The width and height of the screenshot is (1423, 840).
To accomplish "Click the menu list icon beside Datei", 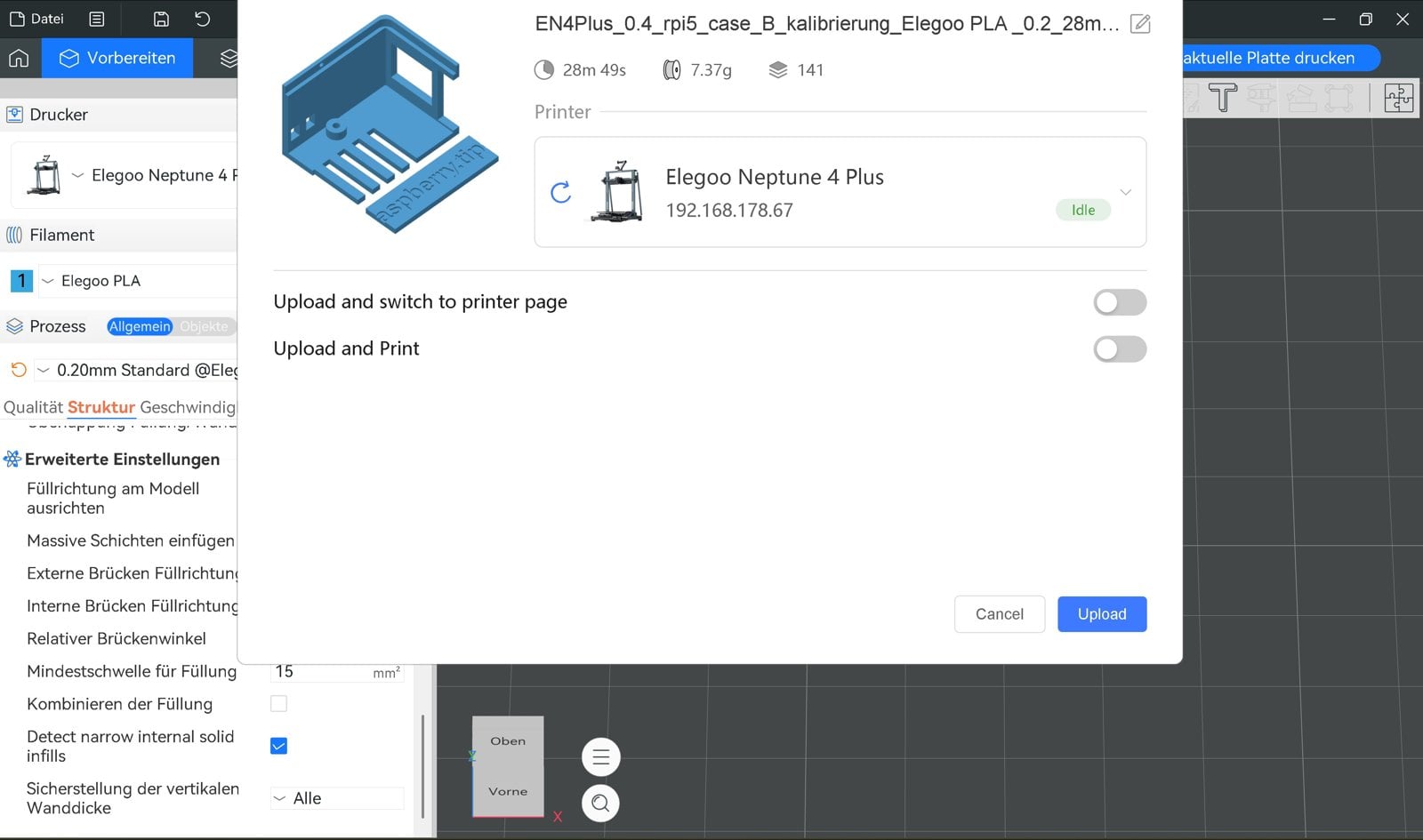I will 97,19.
